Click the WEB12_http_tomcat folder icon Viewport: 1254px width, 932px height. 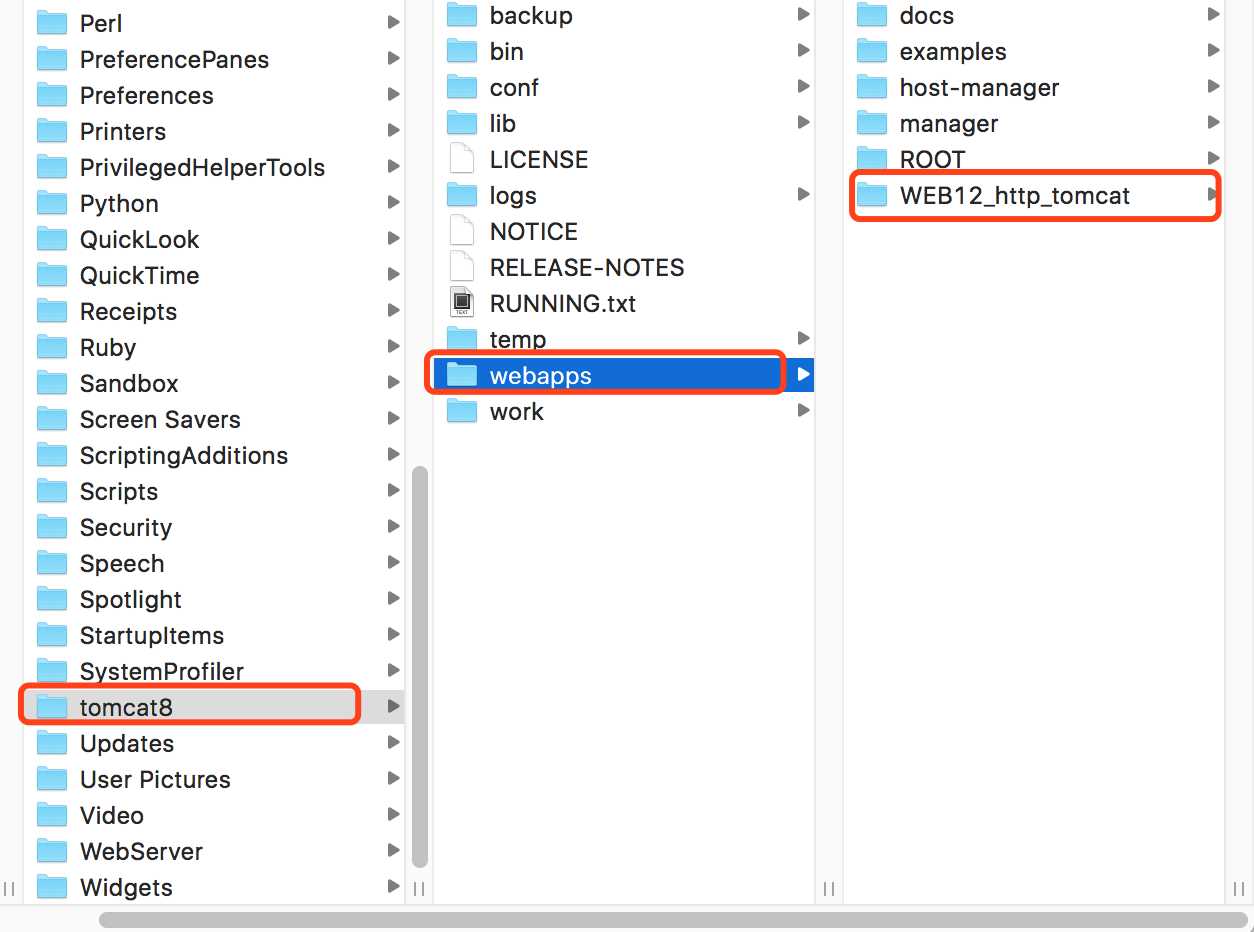(x=872, y=195)
